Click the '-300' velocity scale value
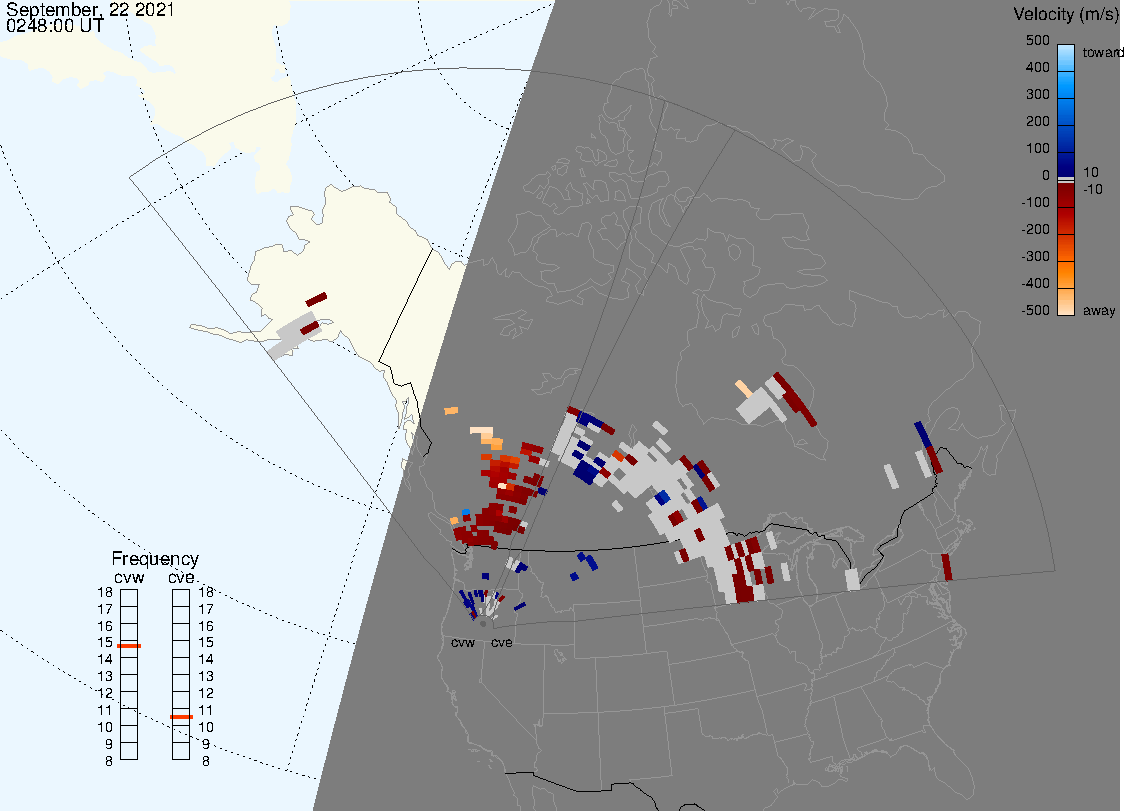Viewport: 1124px width, 811px height. 1036,257
